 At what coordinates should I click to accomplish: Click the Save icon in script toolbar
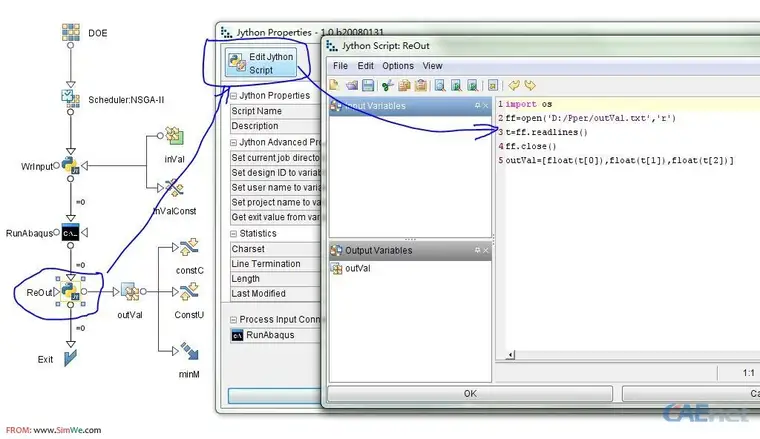(368, 86)
